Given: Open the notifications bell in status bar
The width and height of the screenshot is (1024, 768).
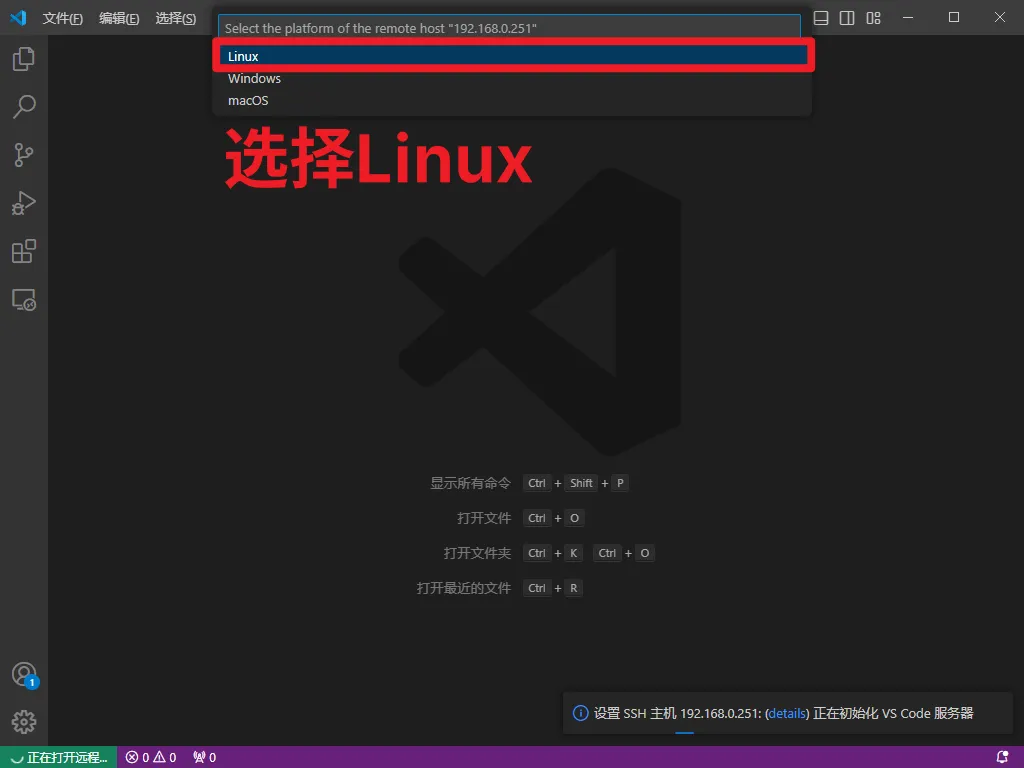Looking at the screenshot, I should coord(1002,757).
